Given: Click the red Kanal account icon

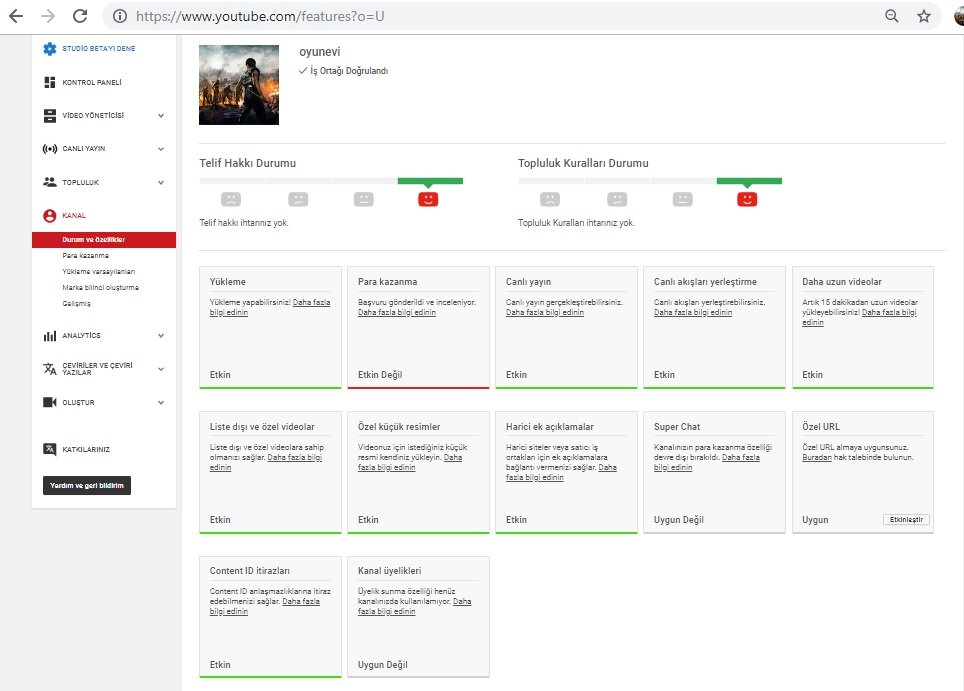Looking at the screenshot, I should (x=50, y=216).
